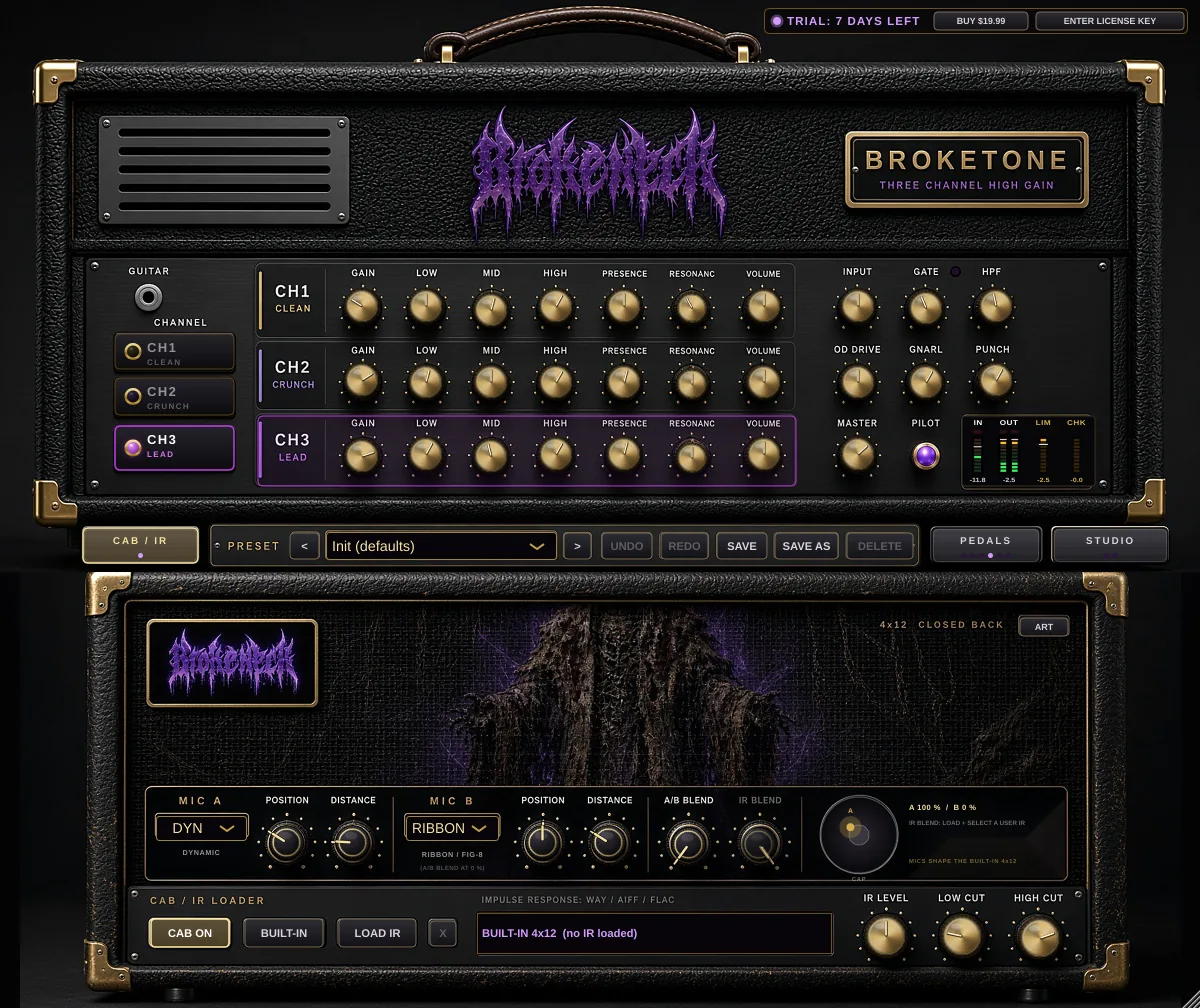Open the CAB / IR tab

(x=140, y=545)
